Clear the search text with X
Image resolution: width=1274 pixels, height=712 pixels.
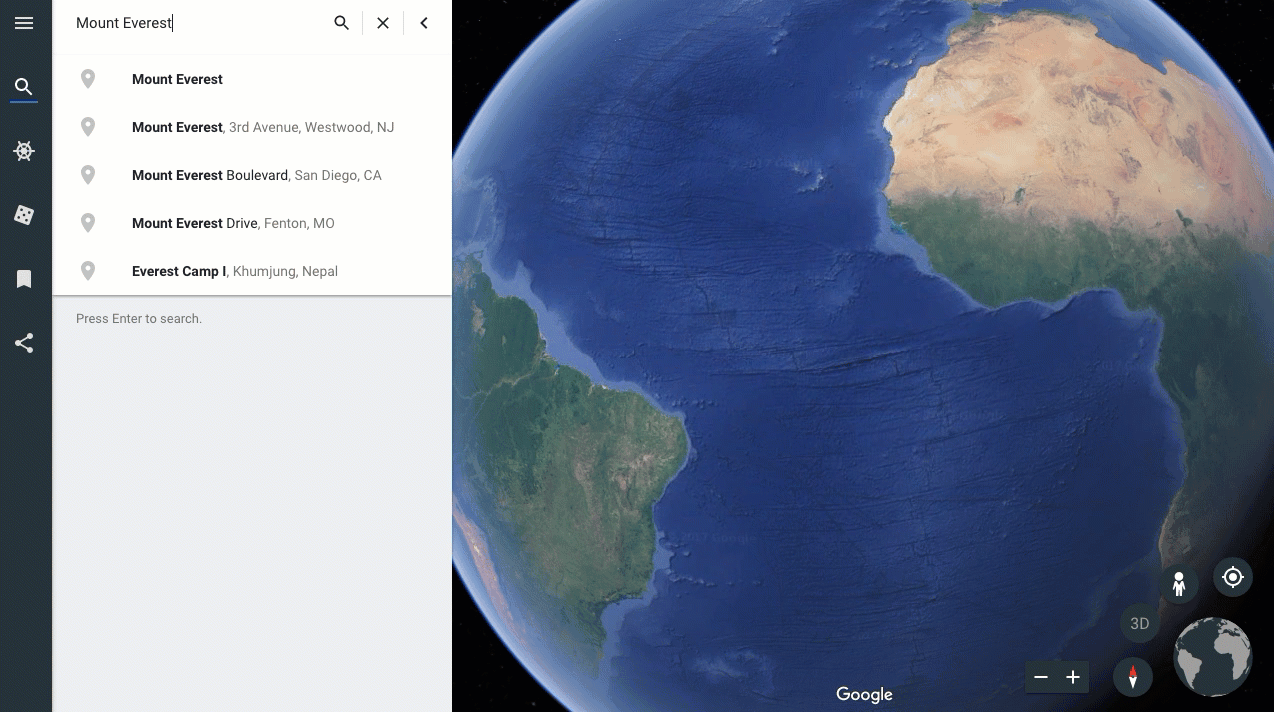tap(383, 23)
